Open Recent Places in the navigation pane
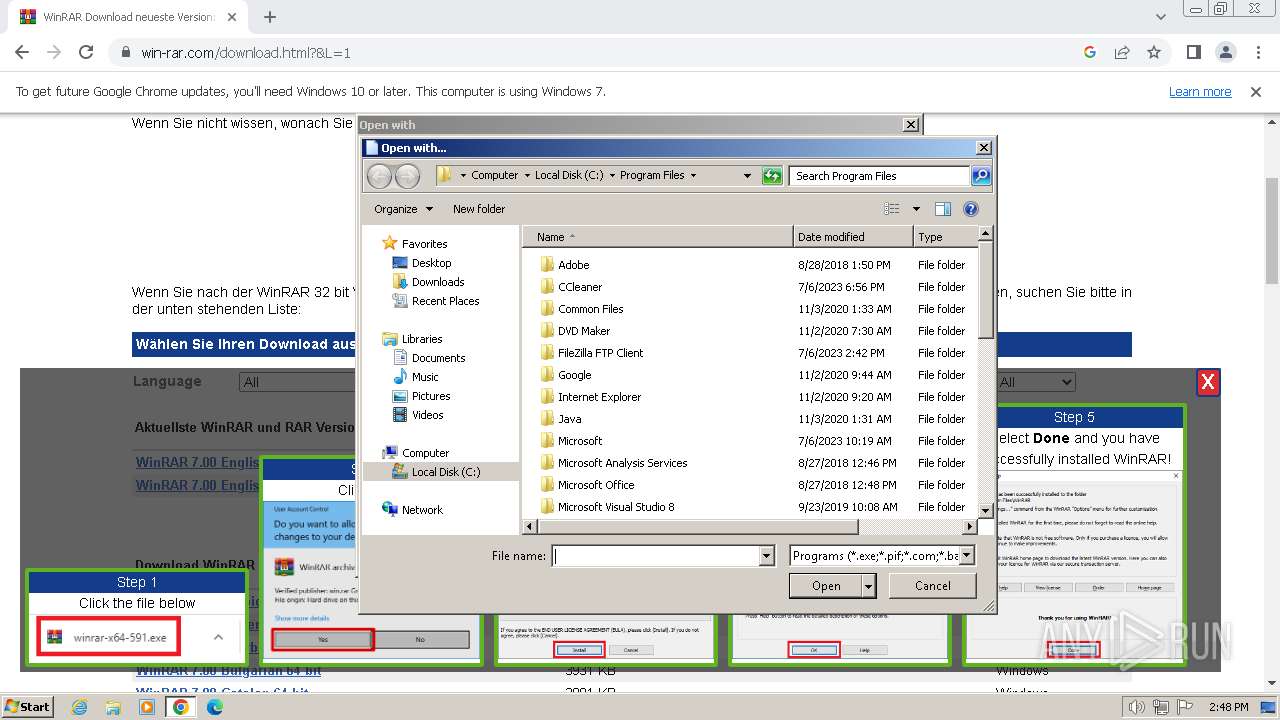1280x720 pixels. click(x=445, y=301)
